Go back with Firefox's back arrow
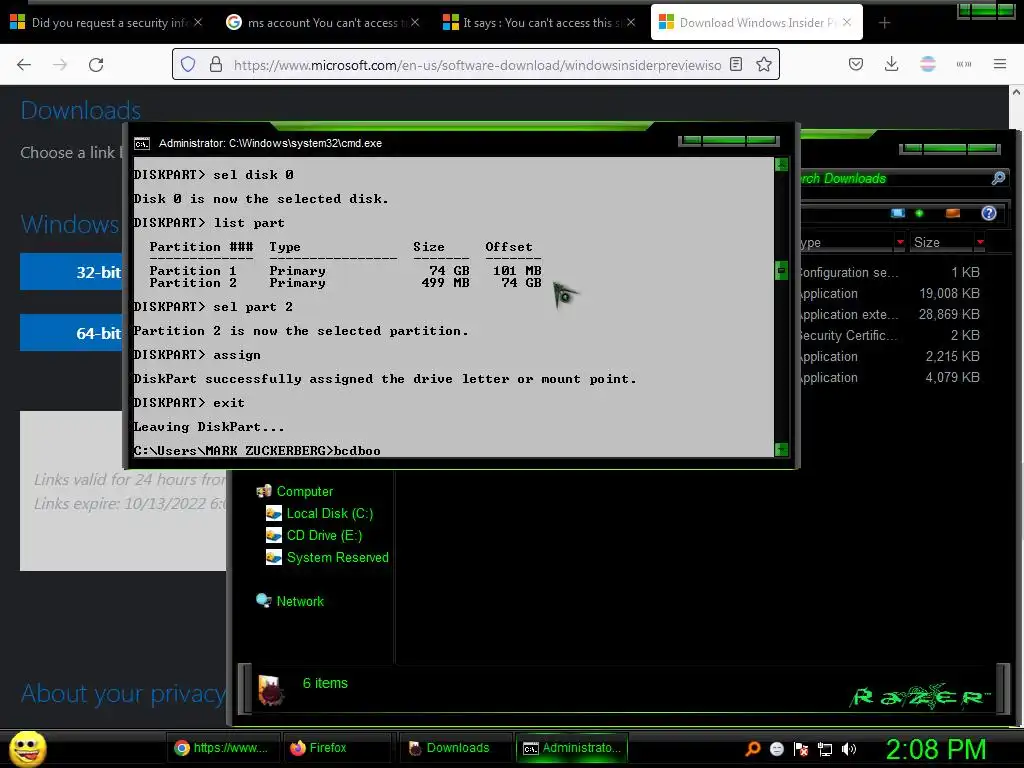 click(24, 65)
